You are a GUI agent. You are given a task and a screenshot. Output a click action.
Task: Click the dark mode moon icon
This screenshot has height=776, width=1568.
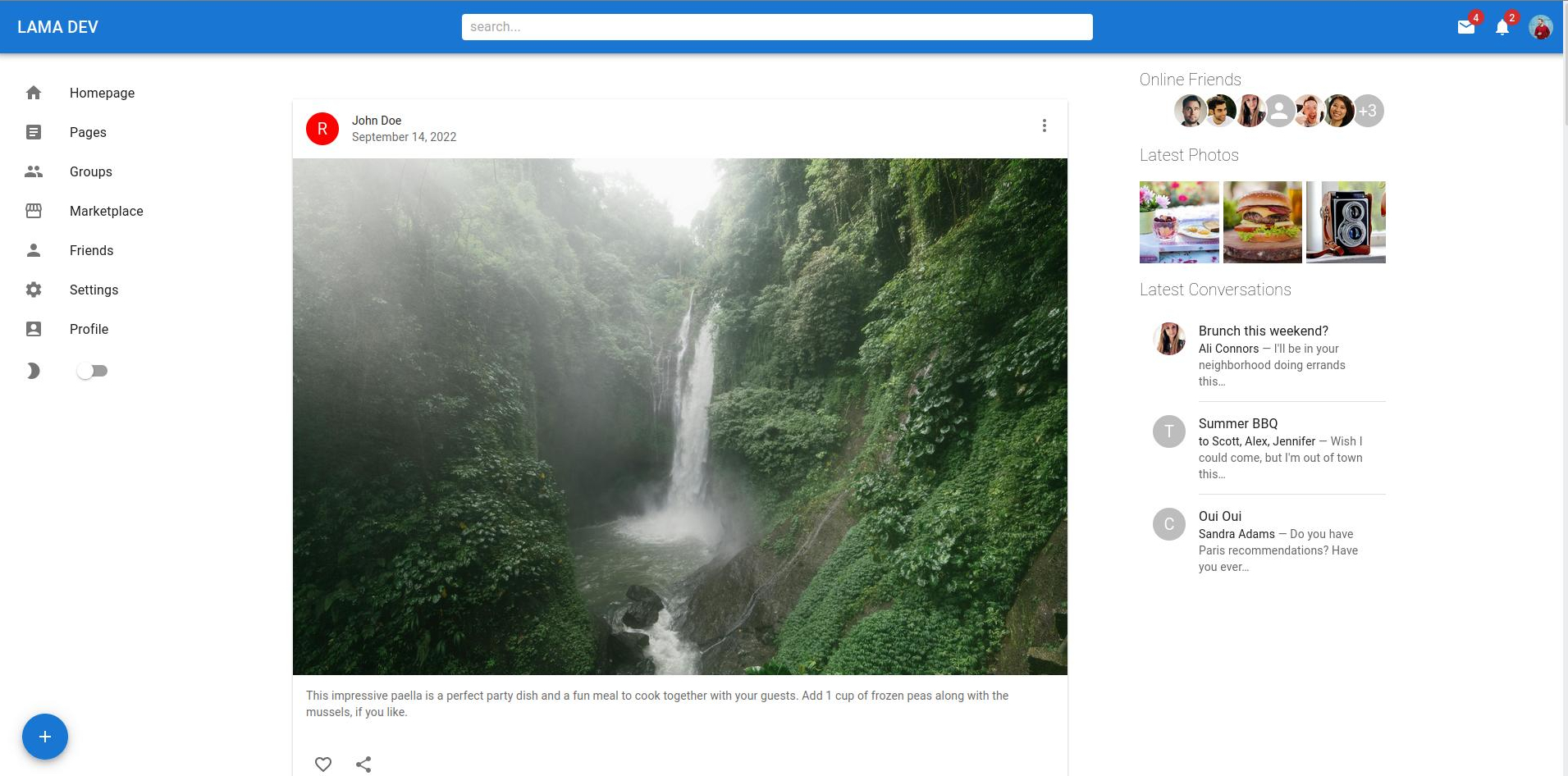pyautogui.click(x=33, y=371)
